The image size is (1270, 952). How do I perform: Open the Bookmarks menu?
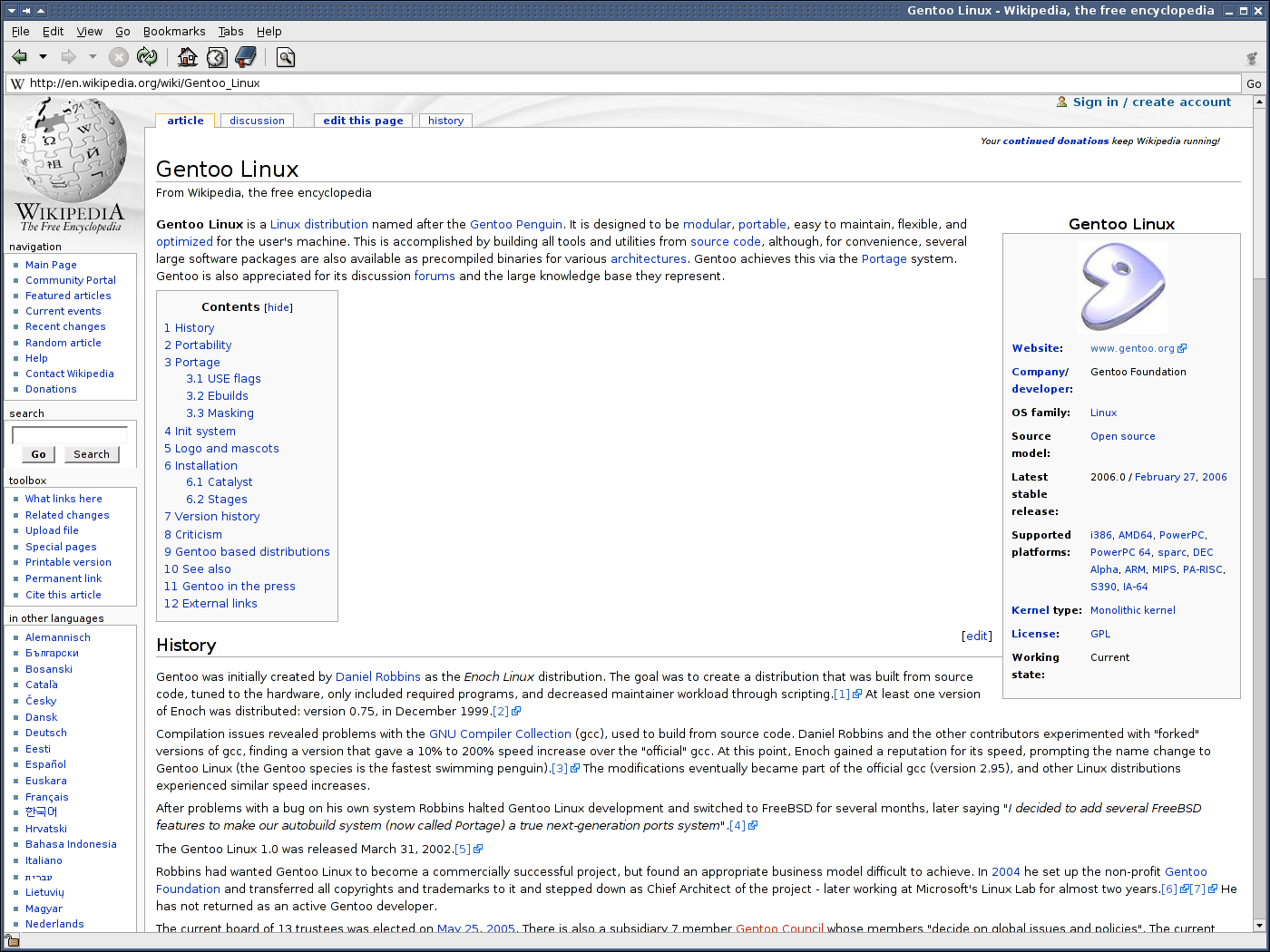(174, 32)
